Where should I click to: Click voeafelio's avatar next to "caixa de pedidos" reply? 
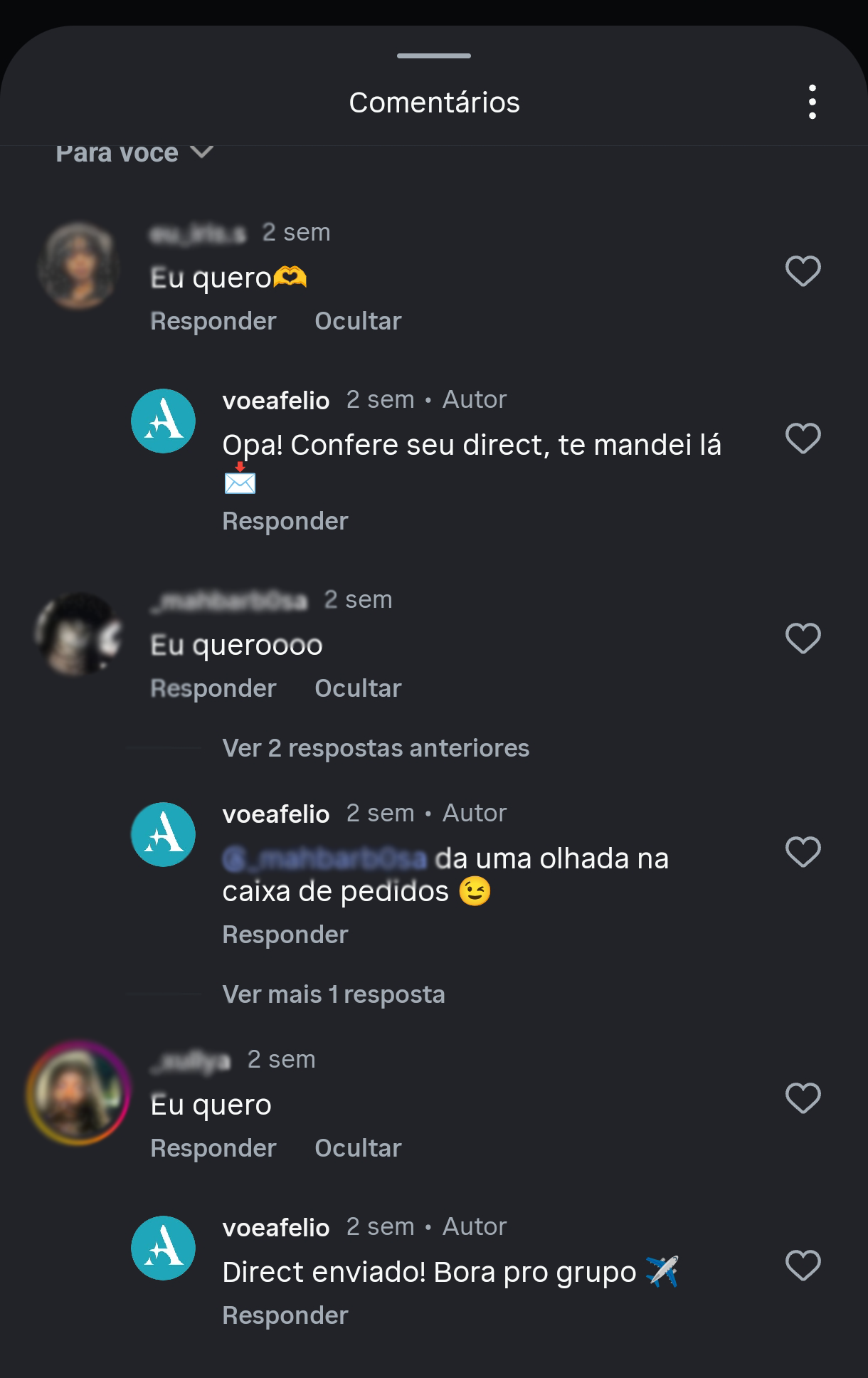(x=162, y=834)
